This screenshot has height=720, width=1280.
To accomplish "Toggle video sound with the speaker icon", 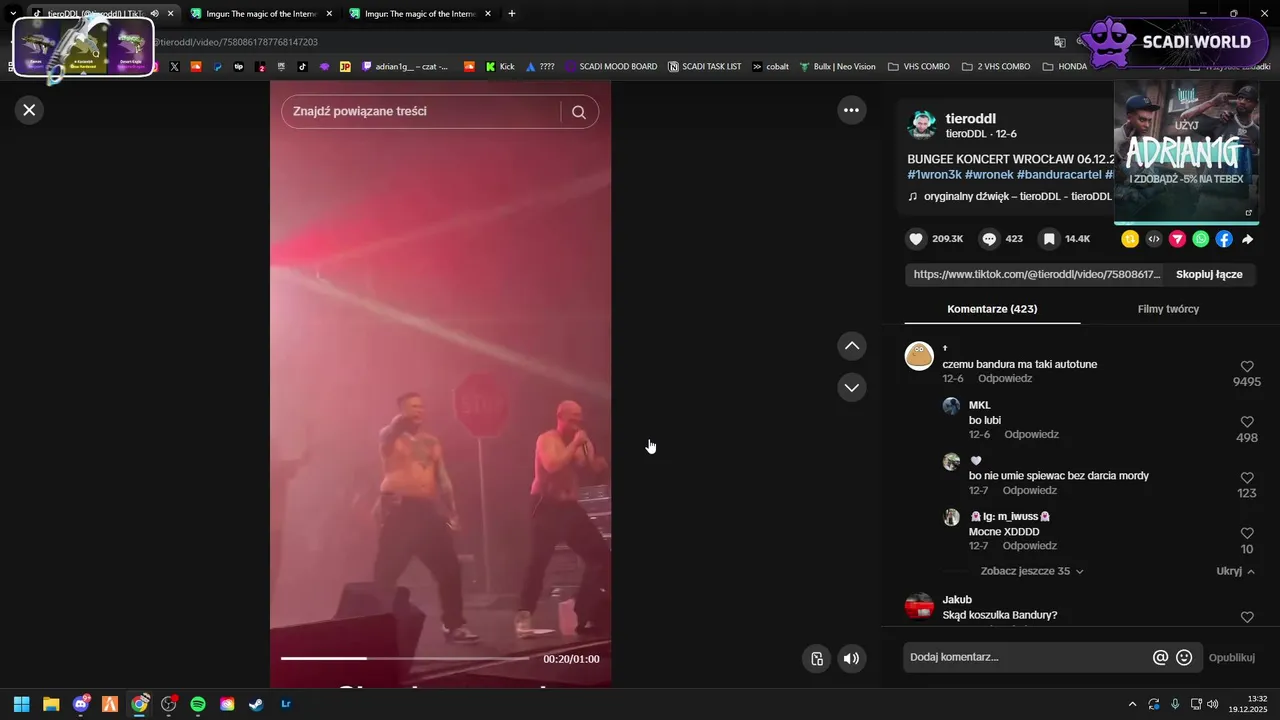I will point(851,658).
